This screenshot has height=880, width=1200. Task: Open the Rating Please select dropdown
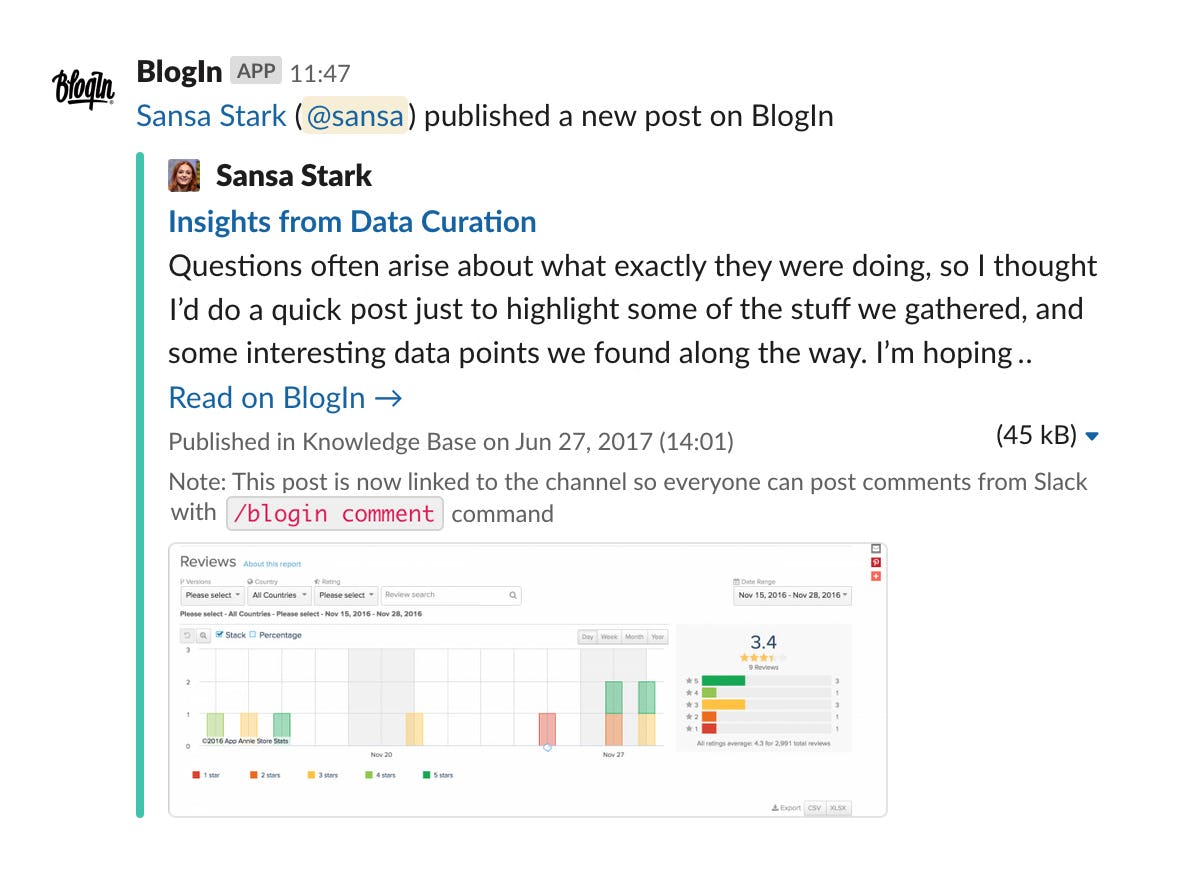(347, 595)
